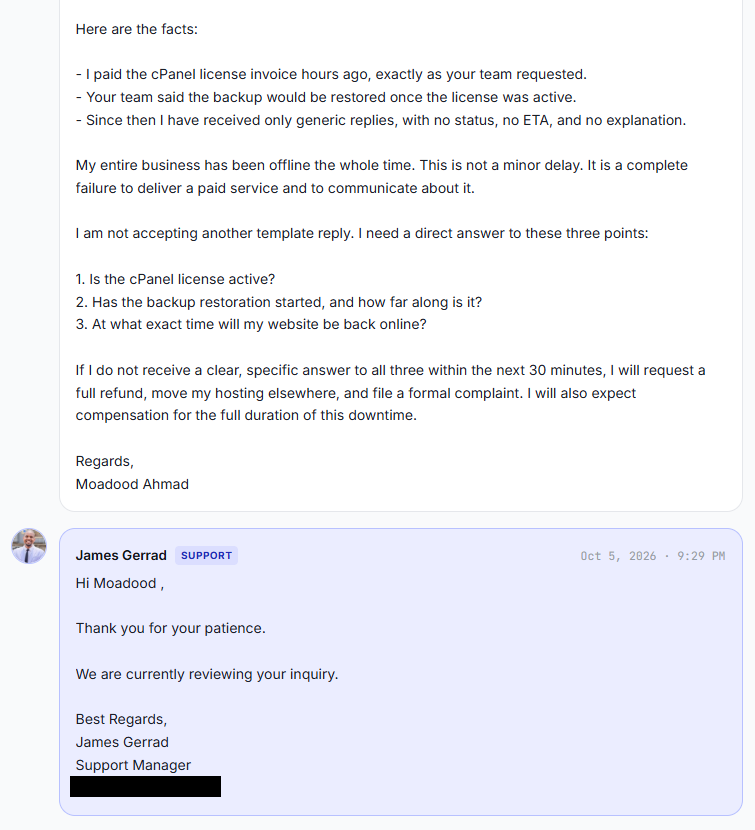Select the question 'Is the cPanel license active?'

[175, 279]
